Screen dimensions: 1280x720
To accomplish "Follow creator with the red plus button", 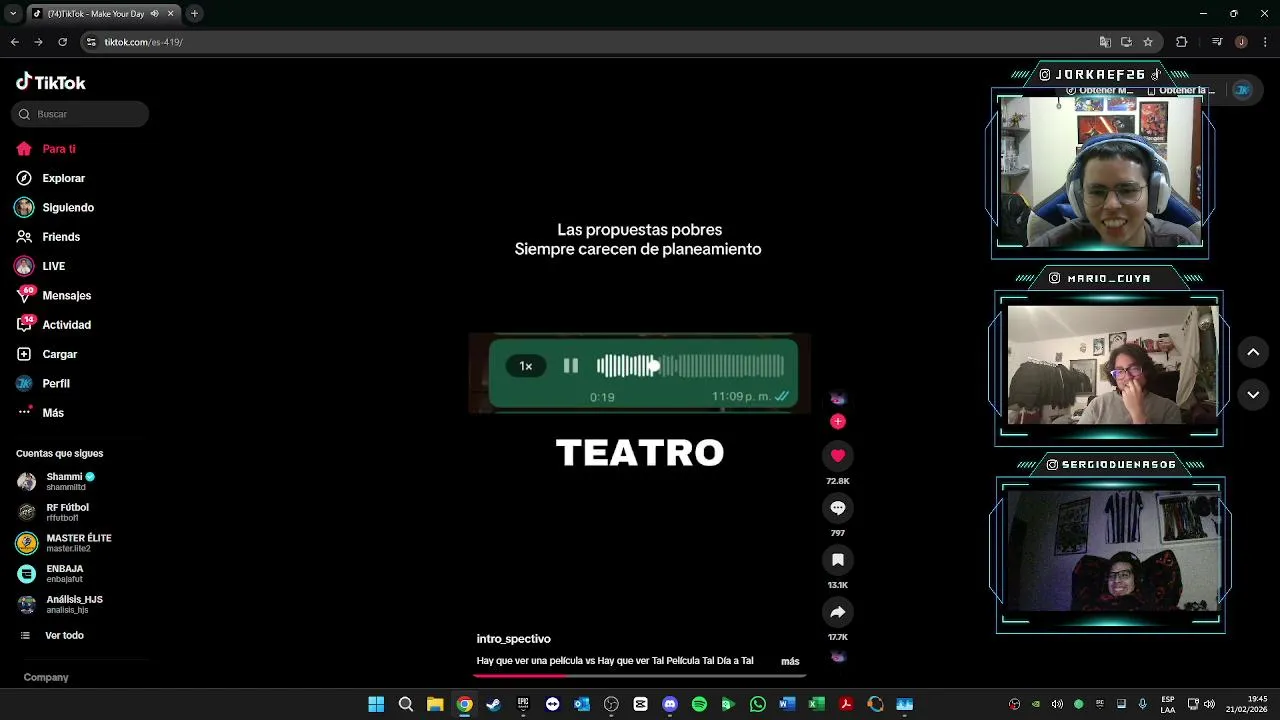I will 838,421.
